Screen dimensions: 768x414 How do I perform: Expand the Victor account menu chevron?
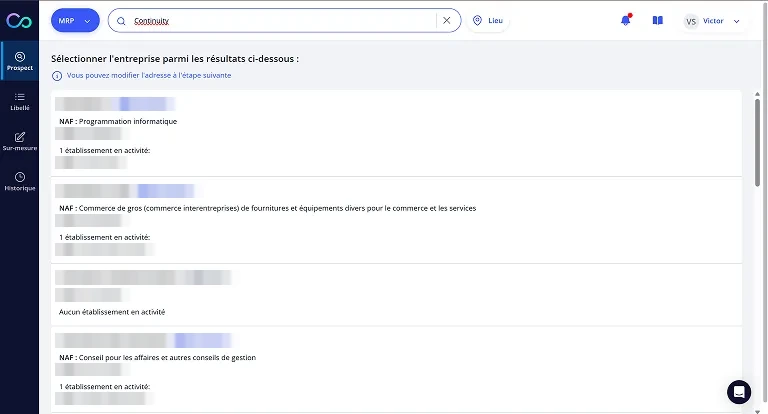pos(736,21)
